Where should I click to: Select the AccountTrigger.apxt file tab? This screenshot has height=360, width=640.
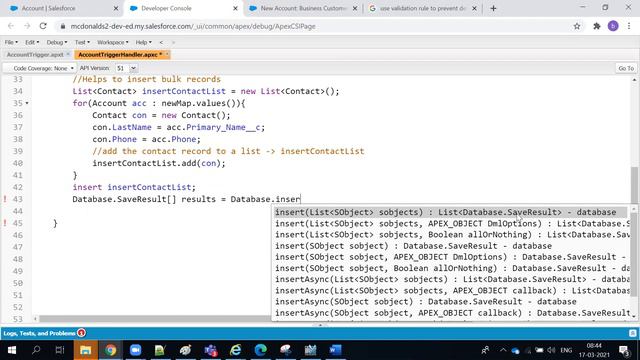(x=35, y=54)
